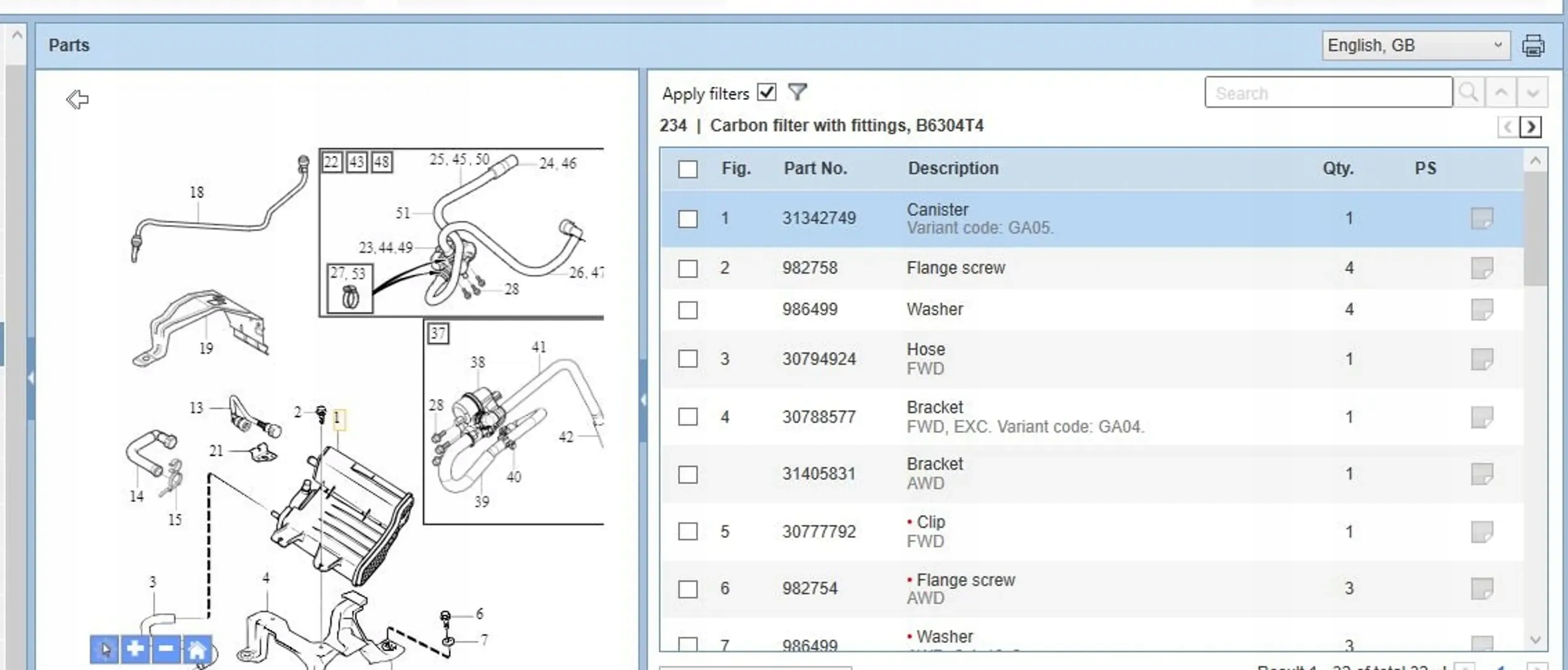This screenshot has height=670, width=1568.
Task: Collapse the diagram pane splitter handle
Action: point(643,400)
